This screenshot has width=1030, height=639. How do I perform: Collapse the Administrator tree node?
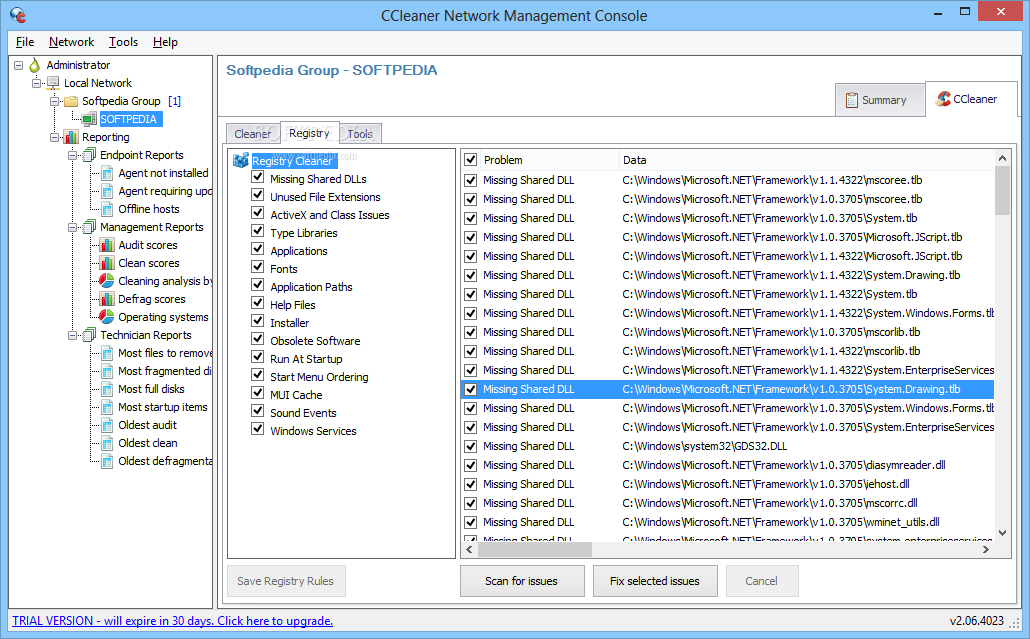tap(18, 65)
